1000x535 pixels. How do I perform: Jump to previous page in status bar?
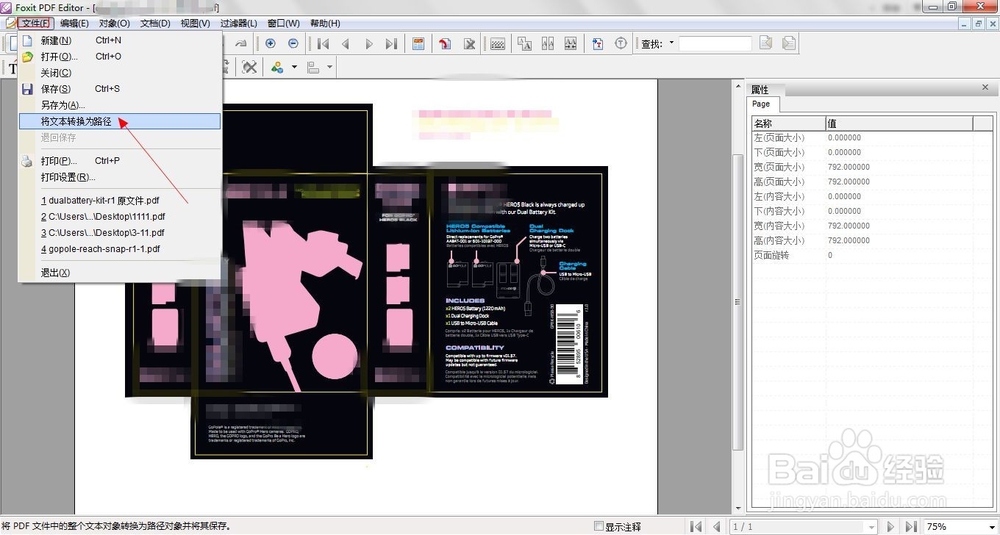pyautogui.click(x=717, y=527)
